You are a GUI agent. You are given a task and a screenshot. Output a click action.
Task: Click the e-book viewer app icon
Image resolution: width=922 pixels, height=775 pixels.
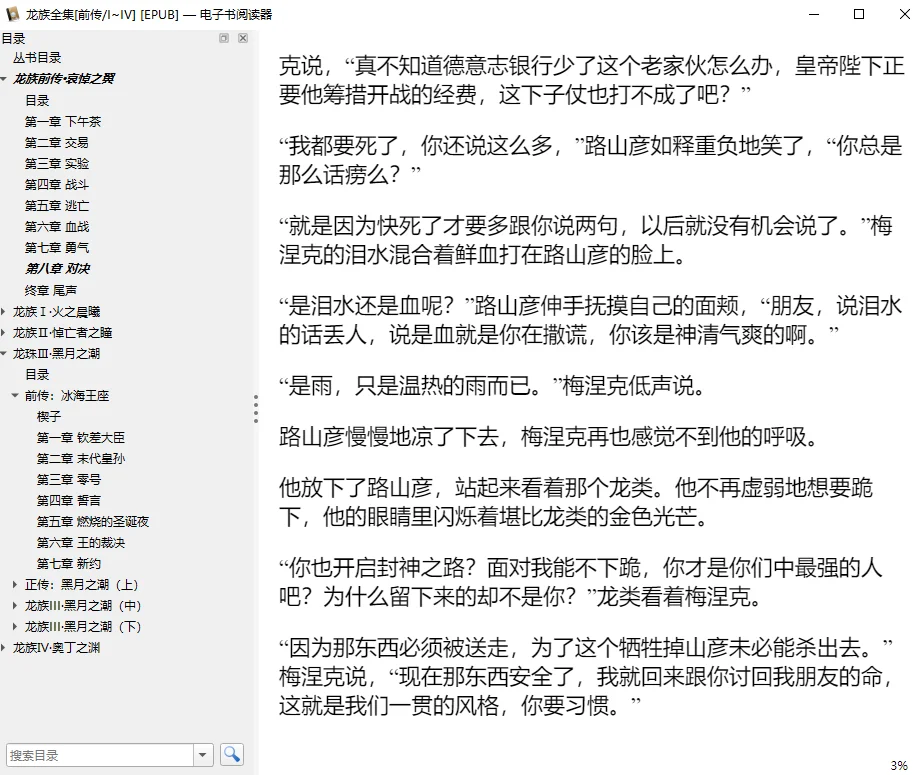coord(12,14)
